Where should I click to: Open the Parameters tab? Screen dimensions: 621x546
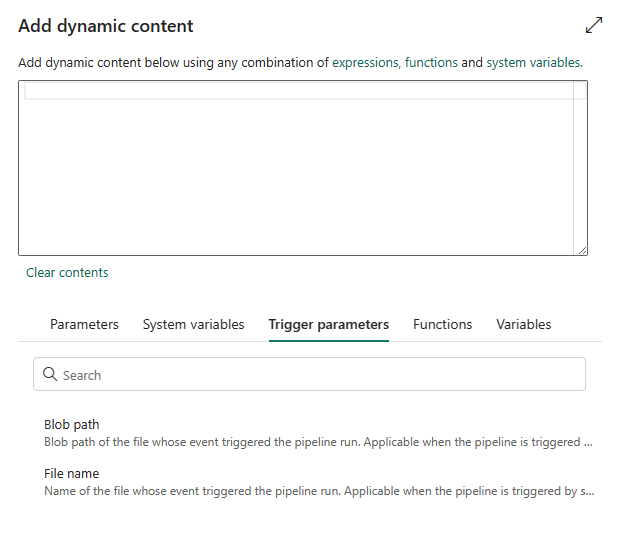tap(84, 324)
